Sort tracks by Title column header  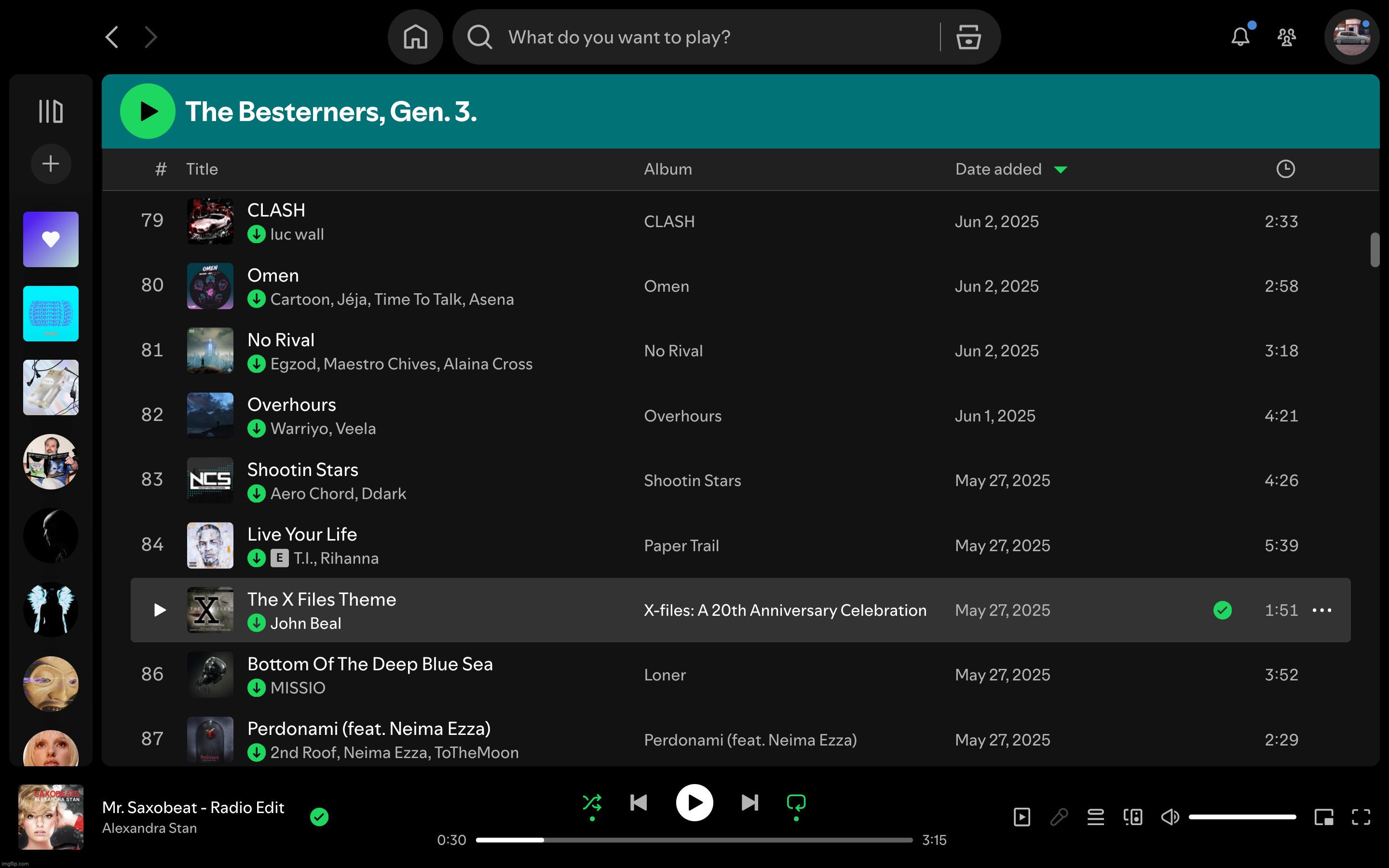pyautogui.click(x=202, y=169)
